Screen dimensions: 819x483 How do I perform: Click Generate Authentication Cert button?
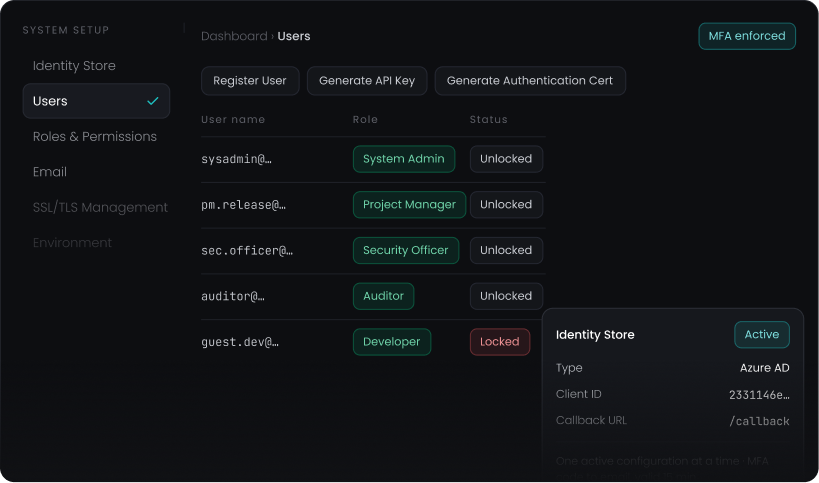[x=530, y=81]
